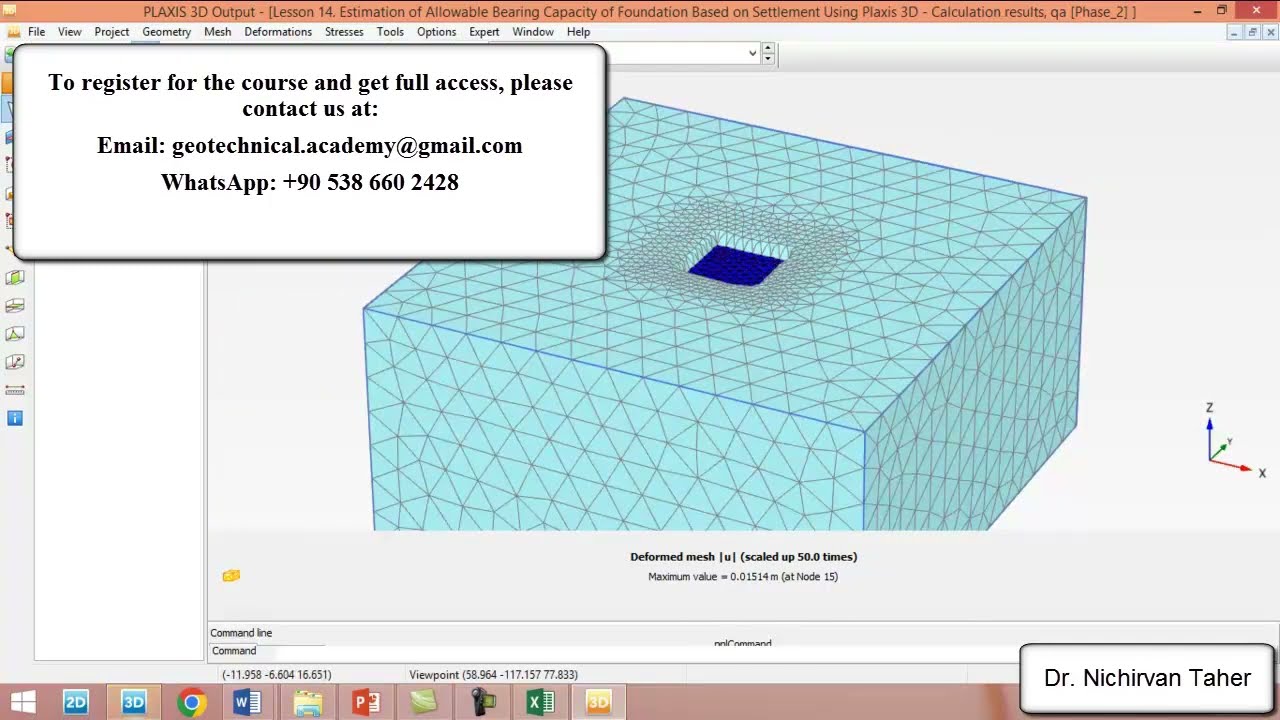This screenshot has height=720, width=1280.
Task: Open the phase selection dropdown in toolbar
Action: [x=753, y=54]
